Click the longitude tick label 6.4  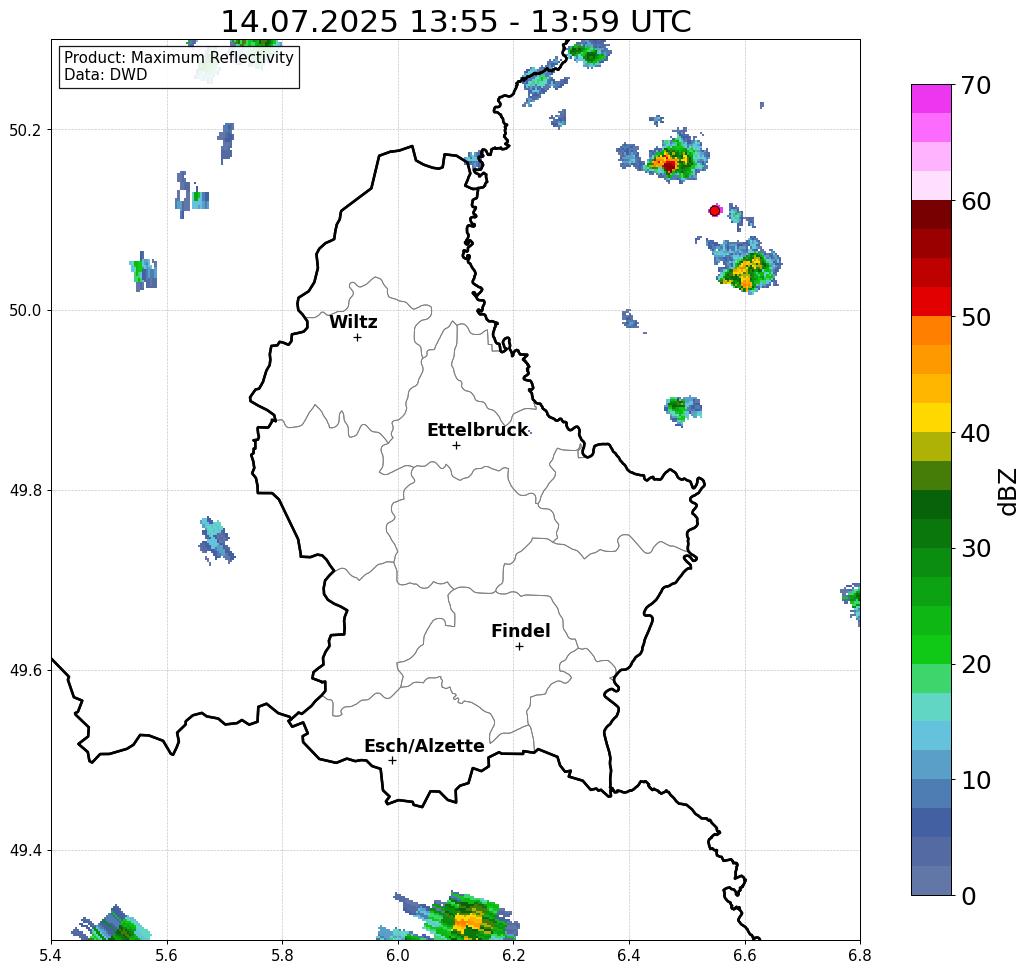(x=629, y=955)
